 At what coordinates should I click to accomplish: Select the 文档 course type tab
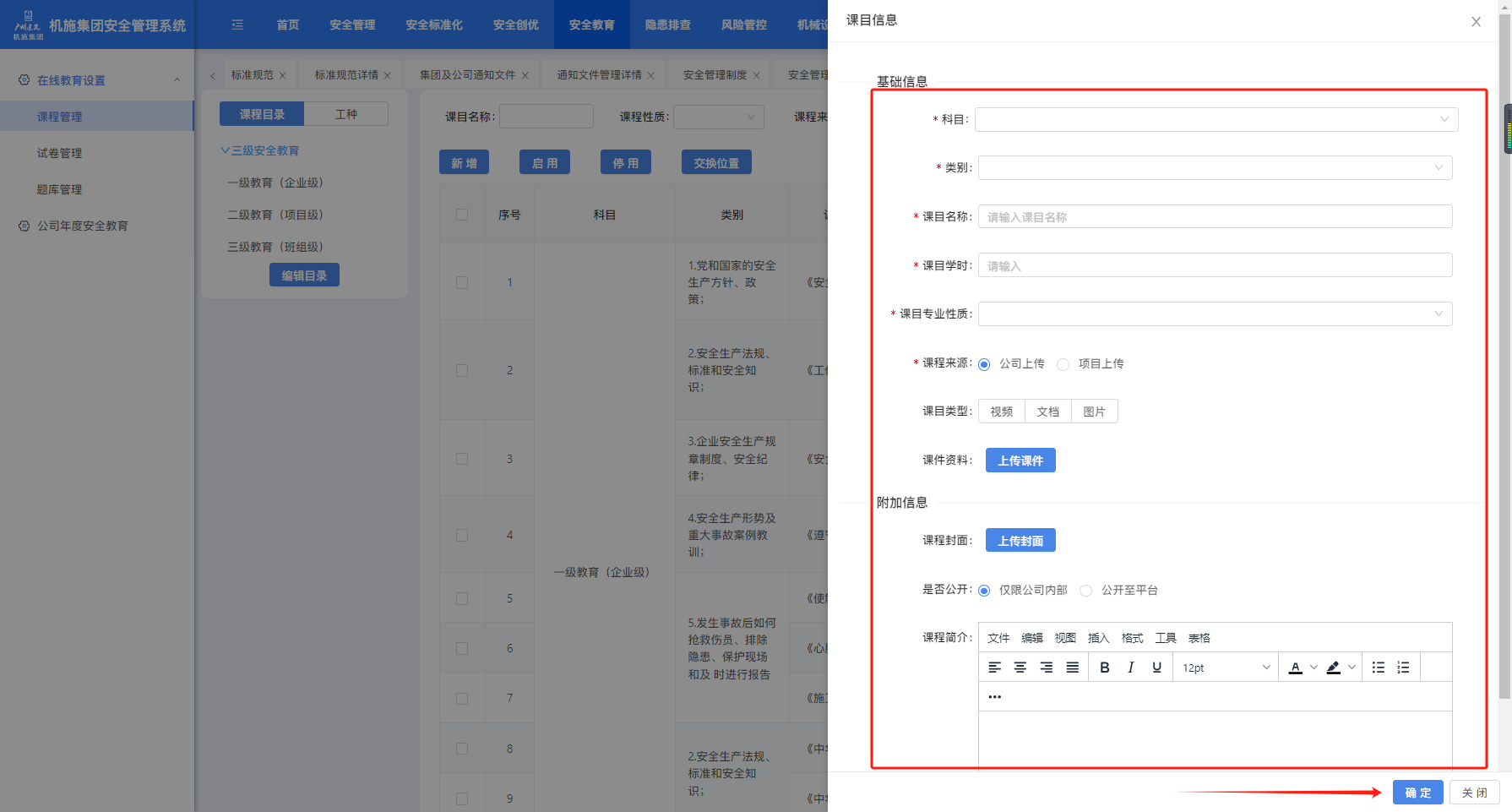click(x=1047, y=411)
